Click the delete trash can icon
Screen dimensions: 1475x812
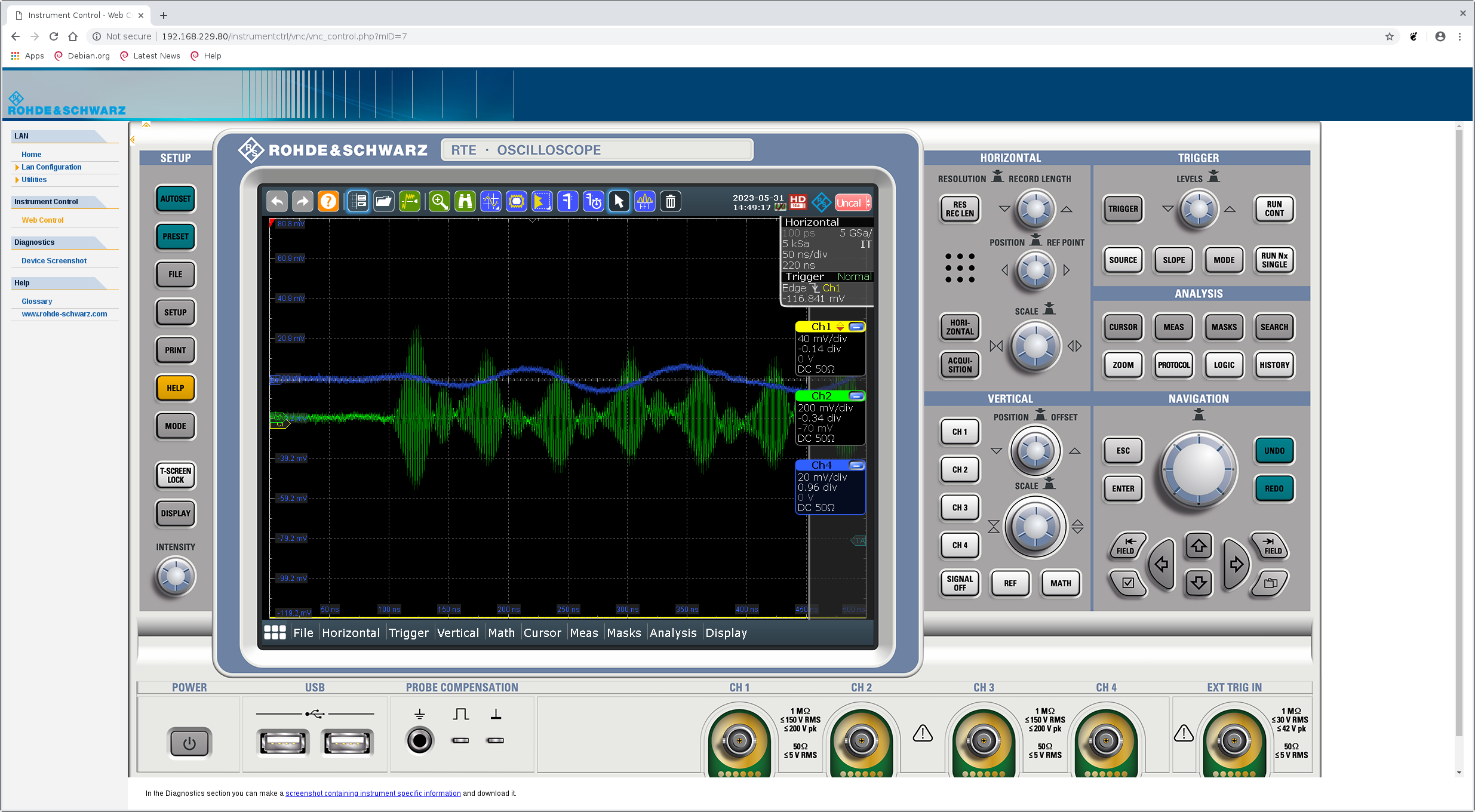670,202
